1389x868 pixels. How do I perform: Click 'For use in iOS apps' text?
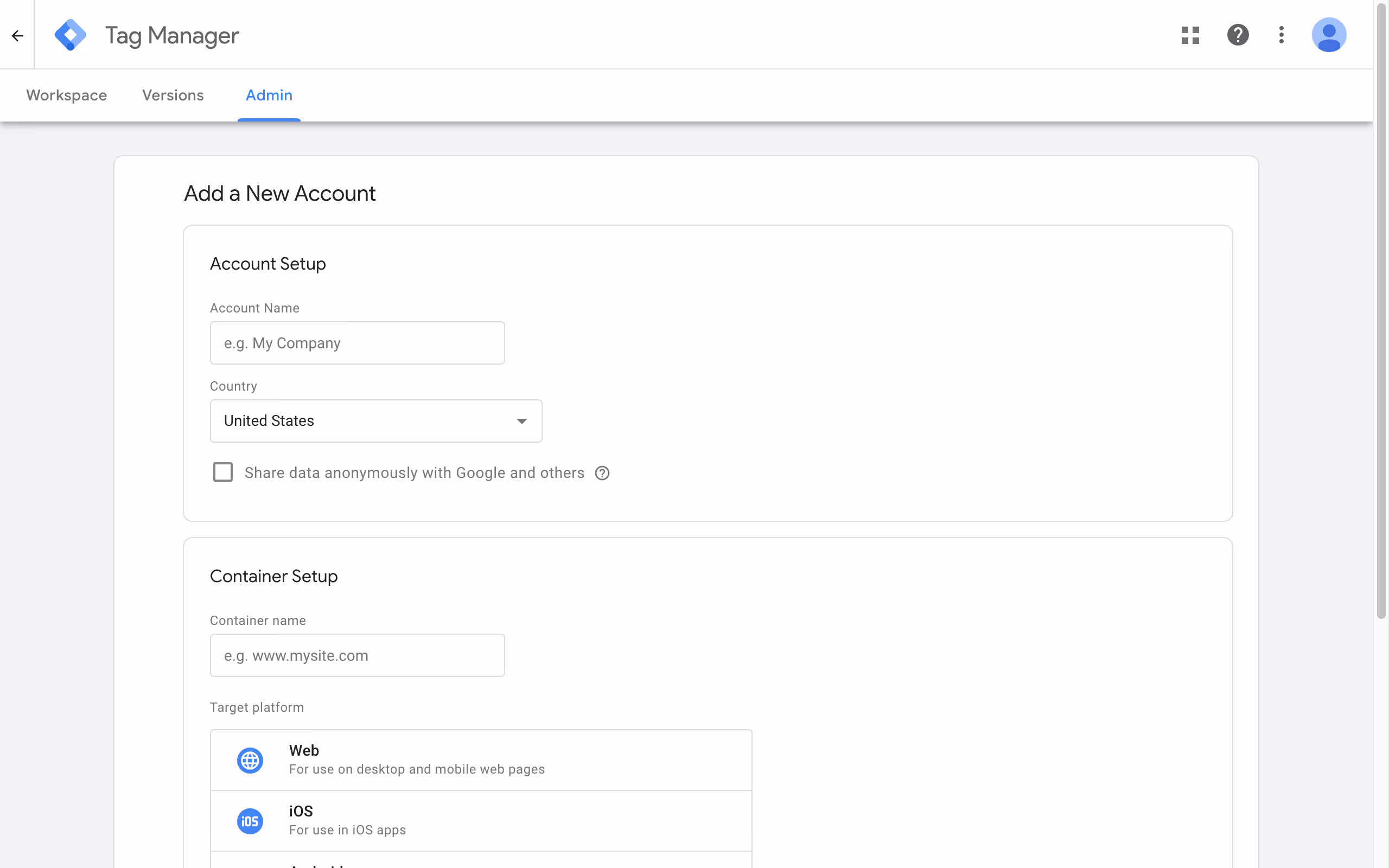pyautogui.click(x=347, y=830)
